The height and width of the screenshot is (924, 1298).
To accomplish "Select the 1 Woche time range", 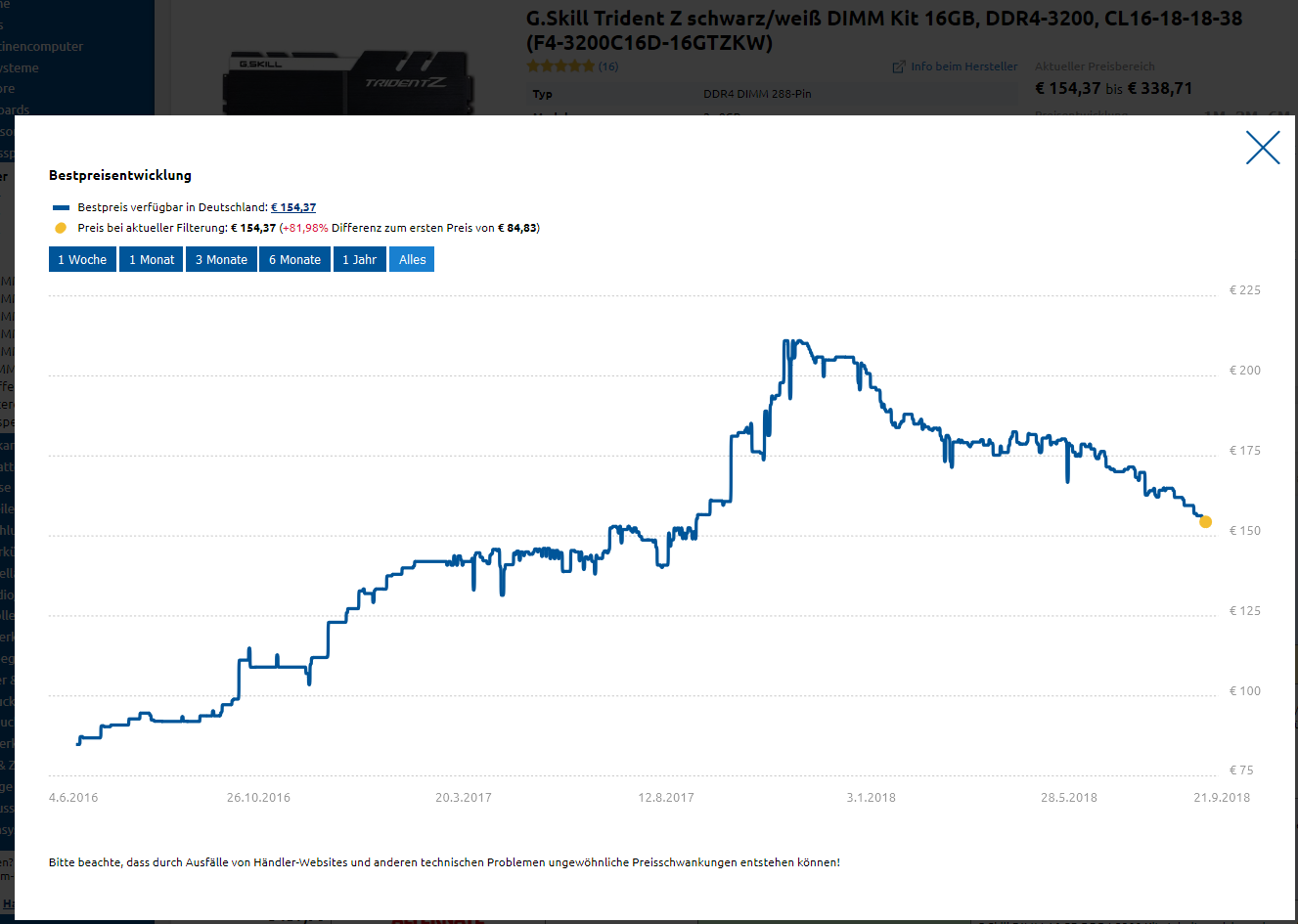I will [82, 259].
